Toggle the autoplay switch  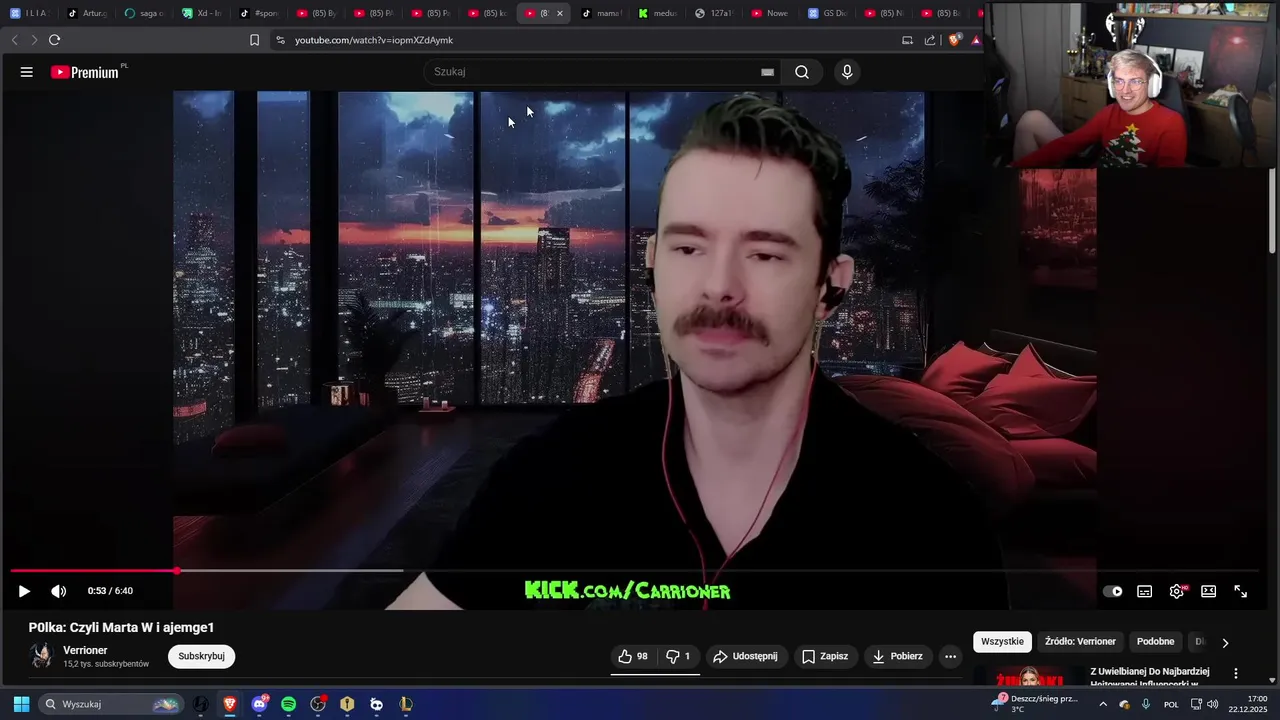(x=1113, y=591)
